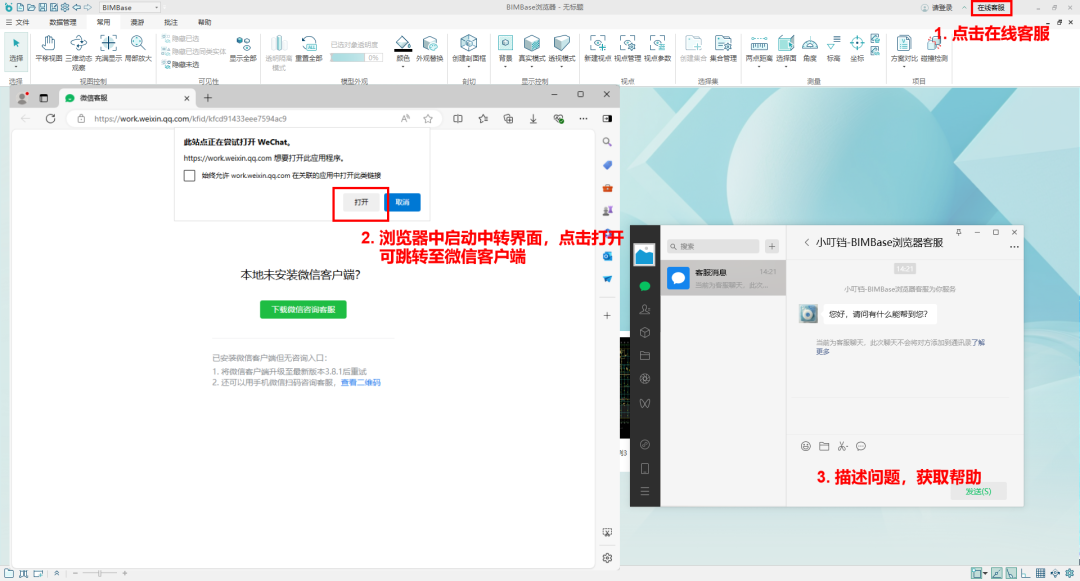Open browser downloads icon
1080x581 pixels.
click(533, 118)
